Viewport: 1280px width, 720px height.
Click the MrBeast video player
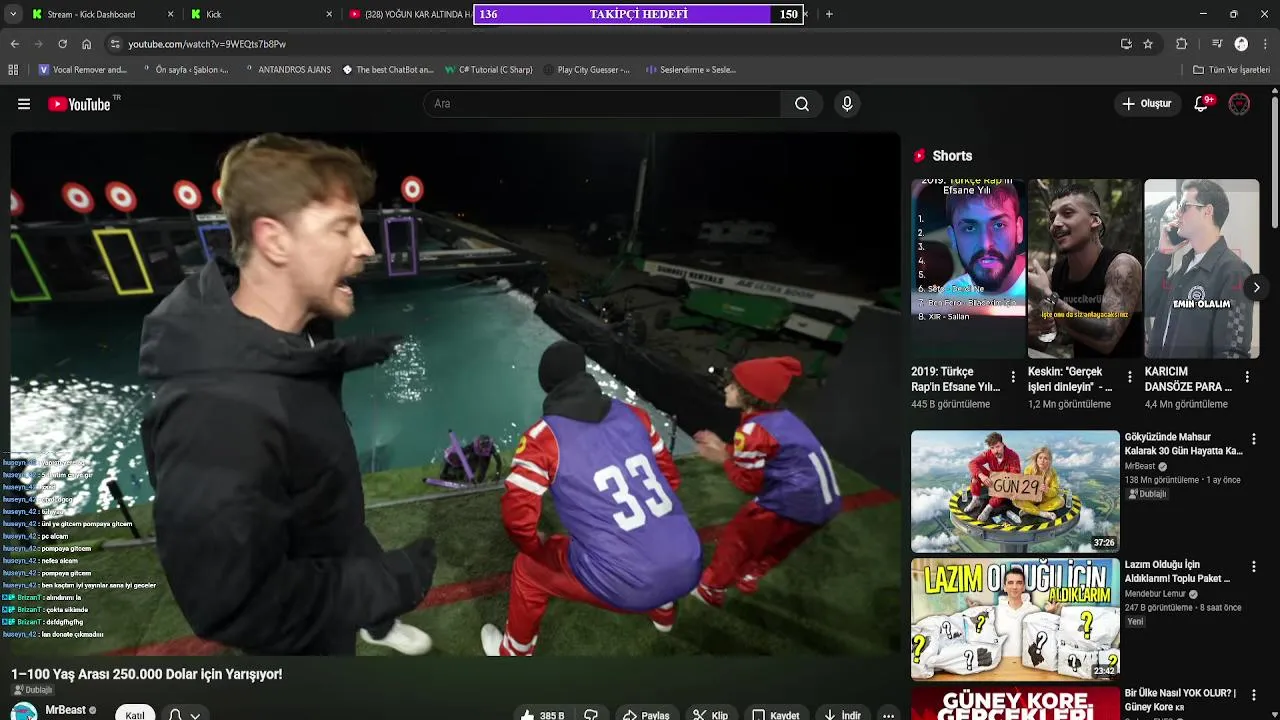click(x=455, y=394)
